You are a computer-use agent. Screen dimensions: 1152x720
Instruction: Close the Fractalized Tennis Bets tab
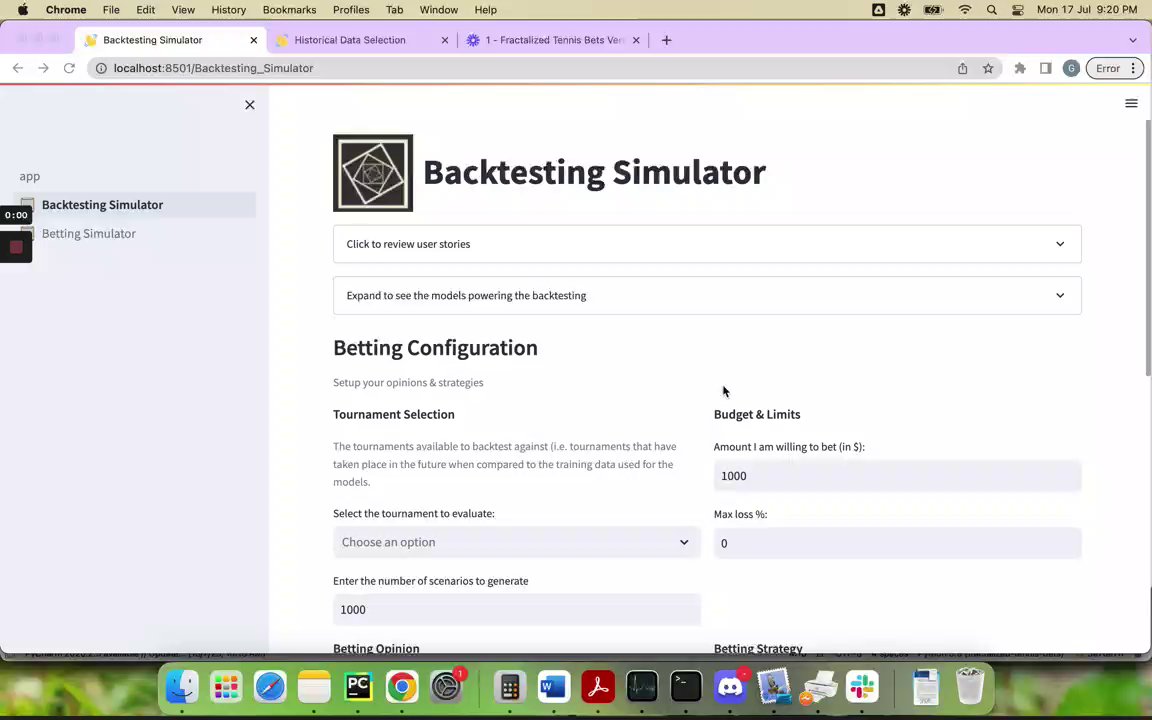[x=636, y=40]
